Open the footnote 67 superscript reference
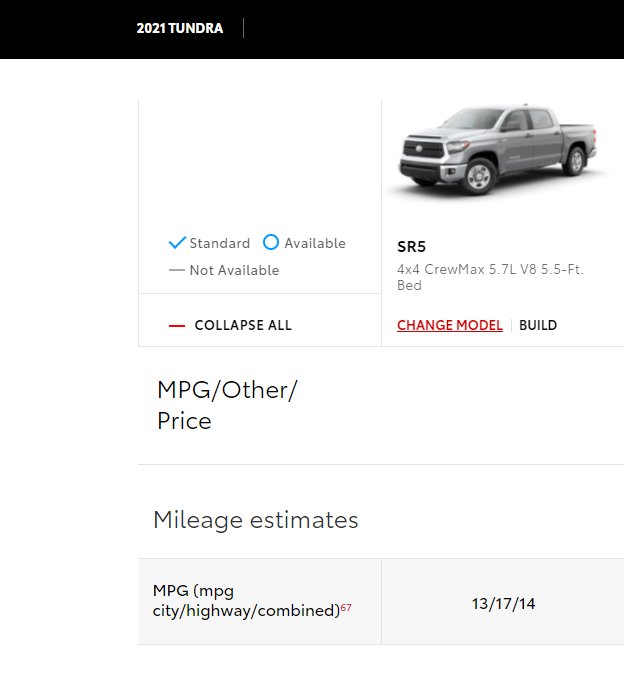Image resolution: width=624 pixels, height=682 pixels. tap(346, 607)
